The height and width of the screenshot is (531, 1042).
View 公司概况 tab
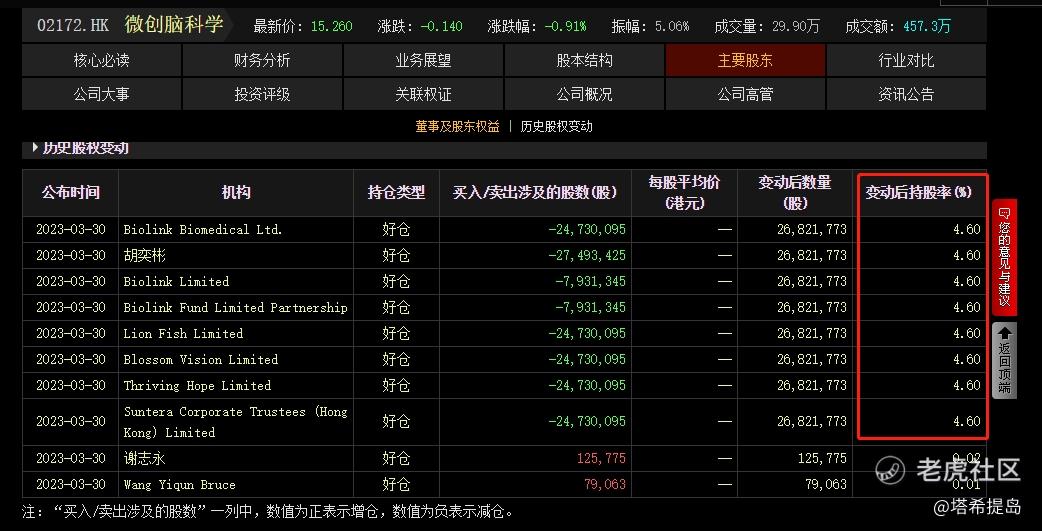[584, 94]
